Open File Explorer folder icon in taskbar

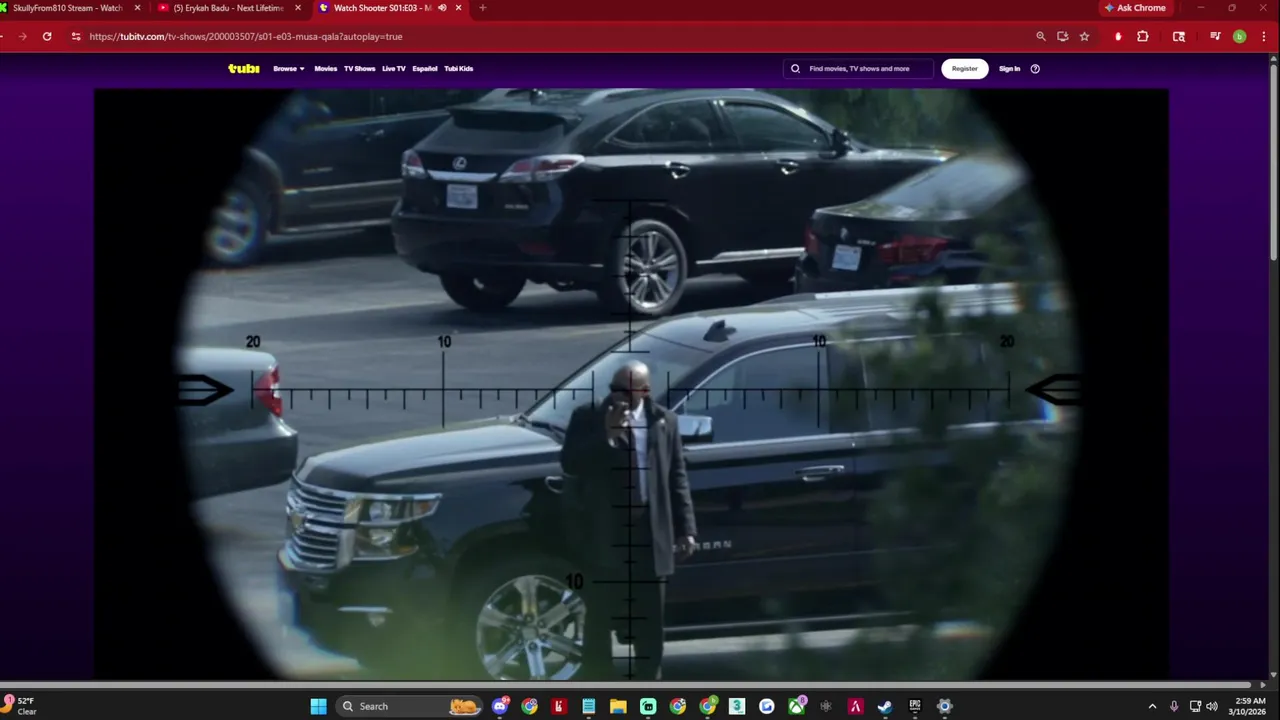(618, 706)
